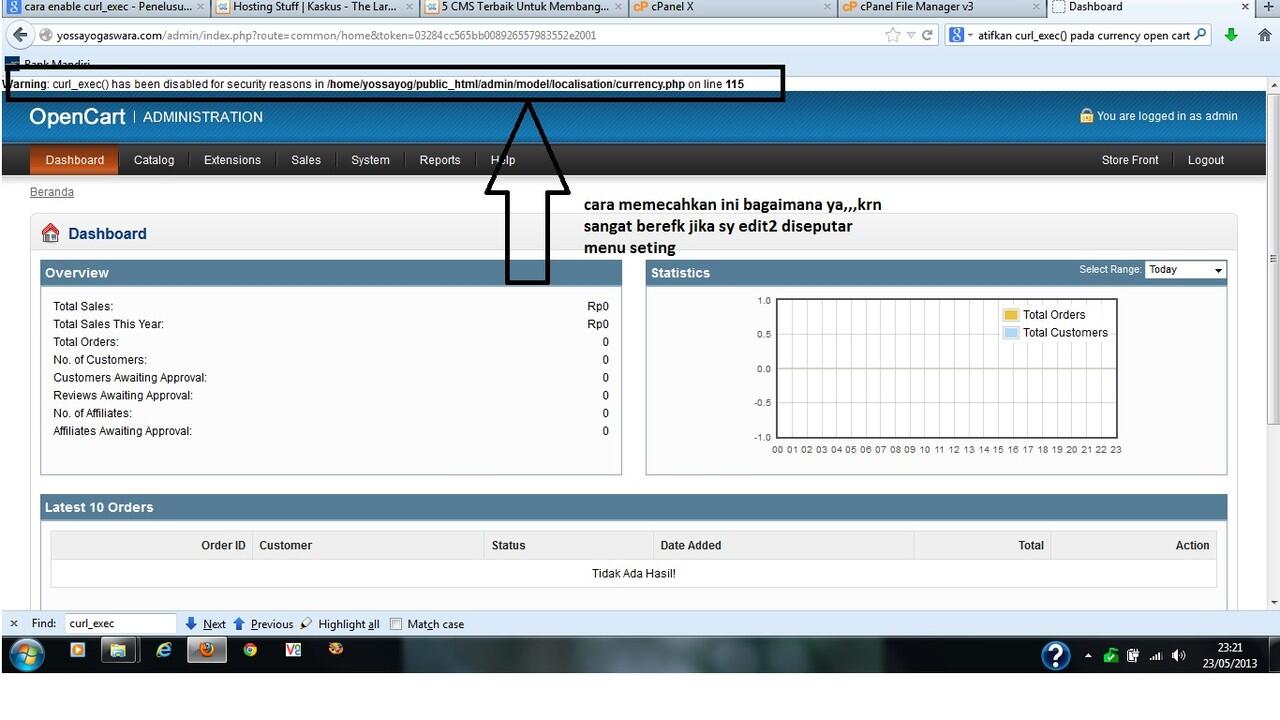Bookmark this page with the star icon
The image size is (1280, 720).
click(893, 35)
